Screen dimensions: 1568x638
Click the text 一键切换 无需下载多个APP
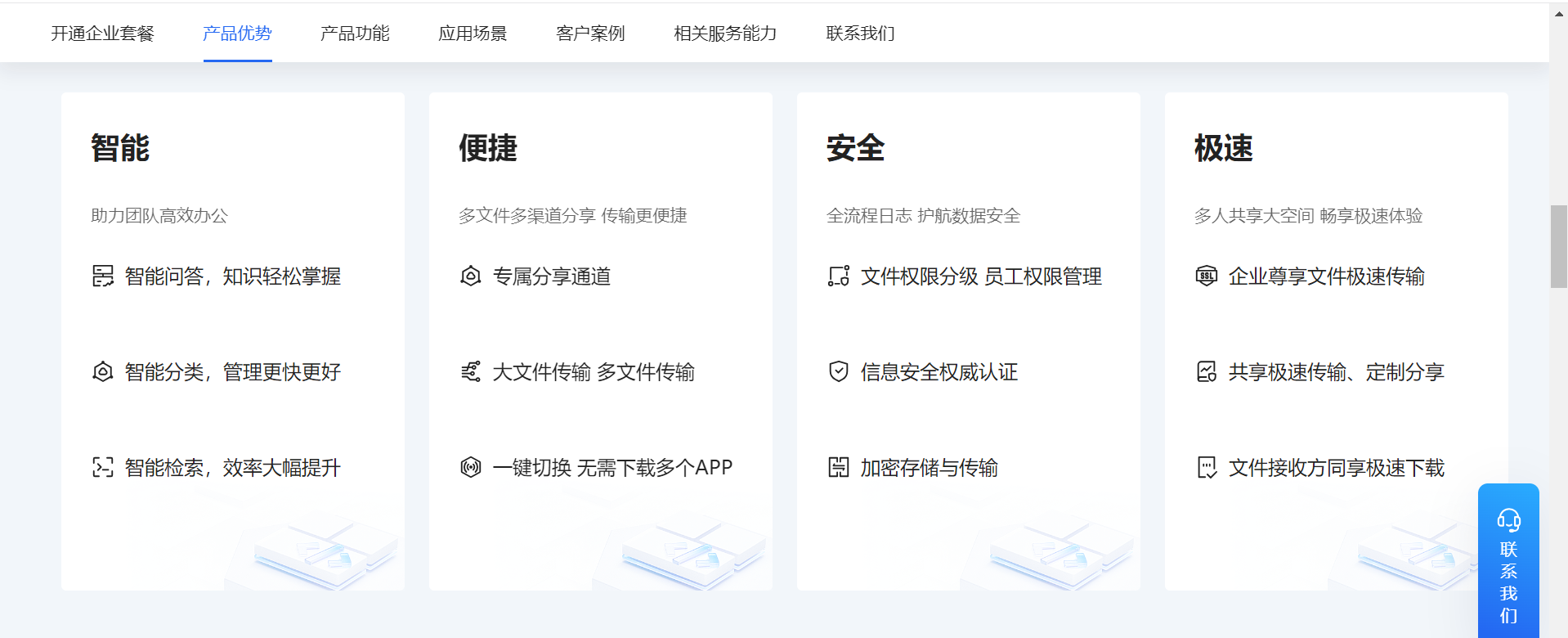coord(612,468)
